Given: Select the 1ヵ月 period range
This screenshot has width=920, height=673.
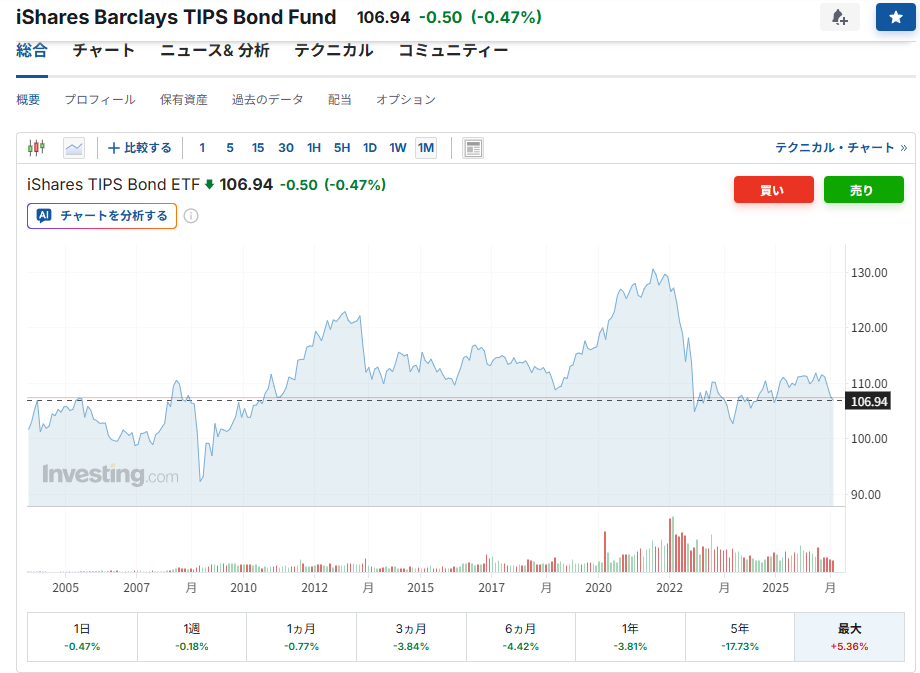Looking at the screenshot, I should (x=302, y=637).
